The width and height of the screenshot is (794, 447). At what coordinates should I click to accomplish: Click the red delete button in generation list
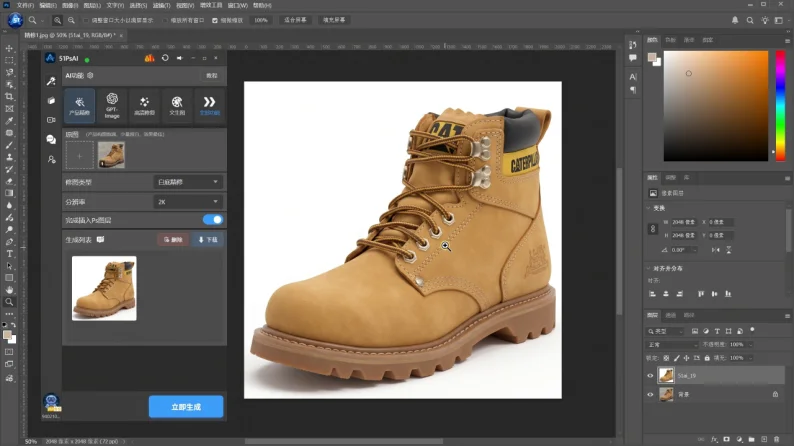(x=173, y=239)
